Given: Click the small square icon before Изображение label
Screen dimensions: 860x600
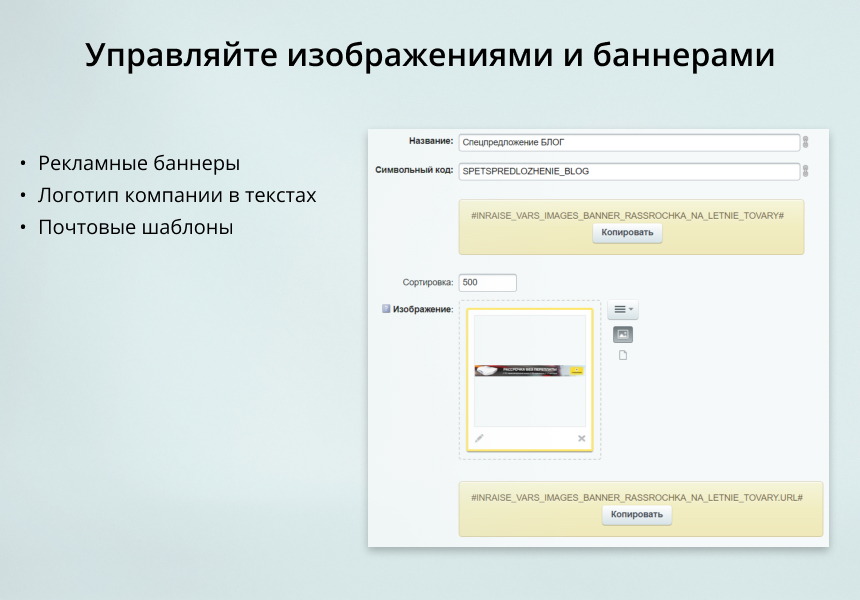Looking at the screenshot, I should 384,310.
